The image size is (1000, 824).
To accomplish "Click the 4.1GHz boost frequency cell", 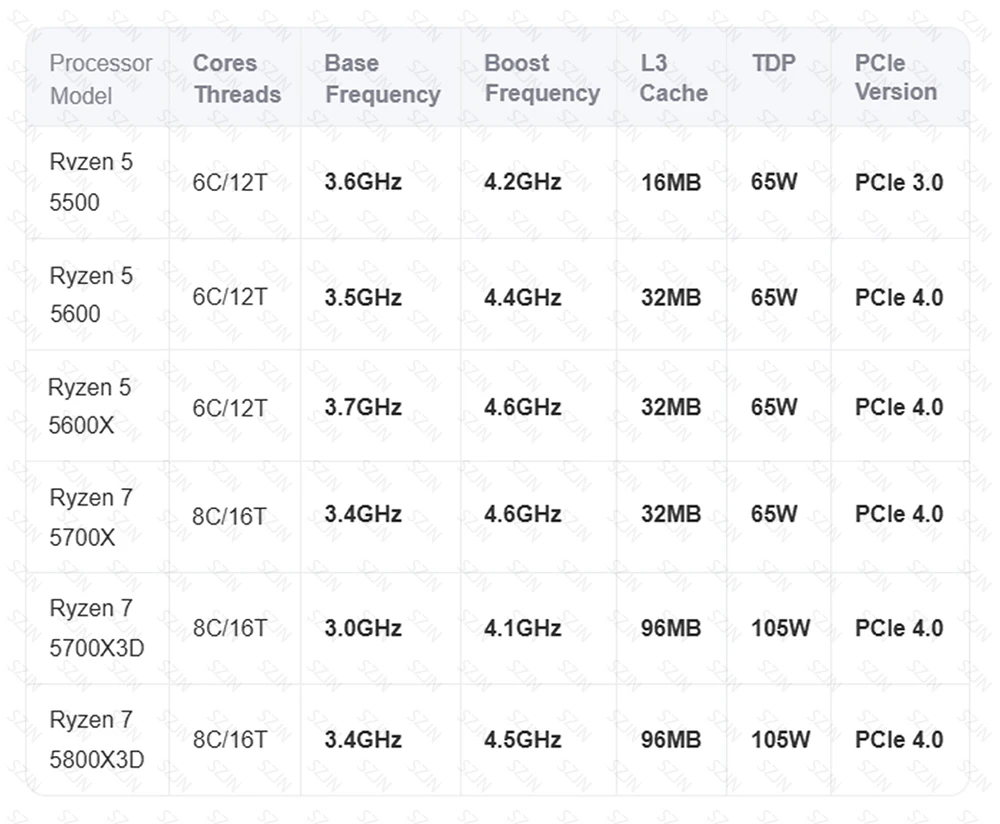I will (x=522, y=629).
